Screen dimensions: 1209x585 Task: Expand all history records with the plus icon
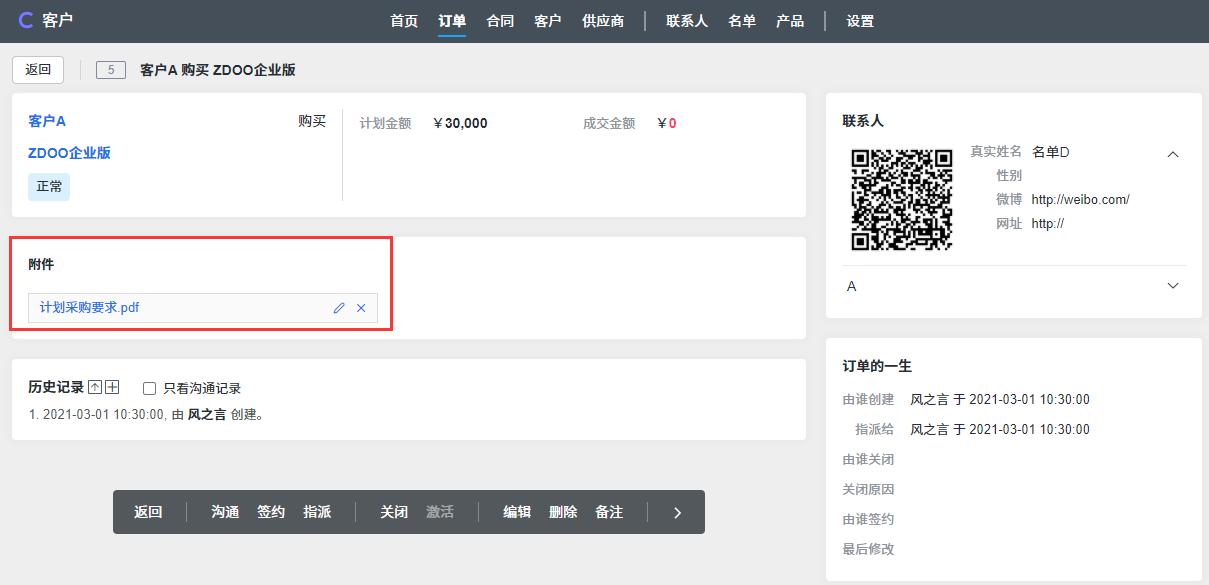[113, 388]
